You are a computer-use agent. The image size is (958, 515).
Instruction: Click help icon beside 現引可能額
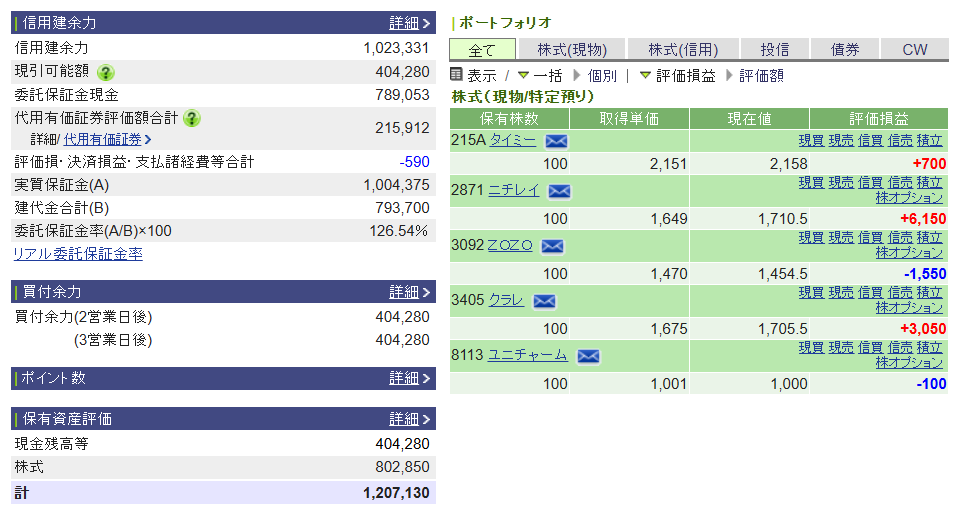pyautogui.click(x=106, y=73)
